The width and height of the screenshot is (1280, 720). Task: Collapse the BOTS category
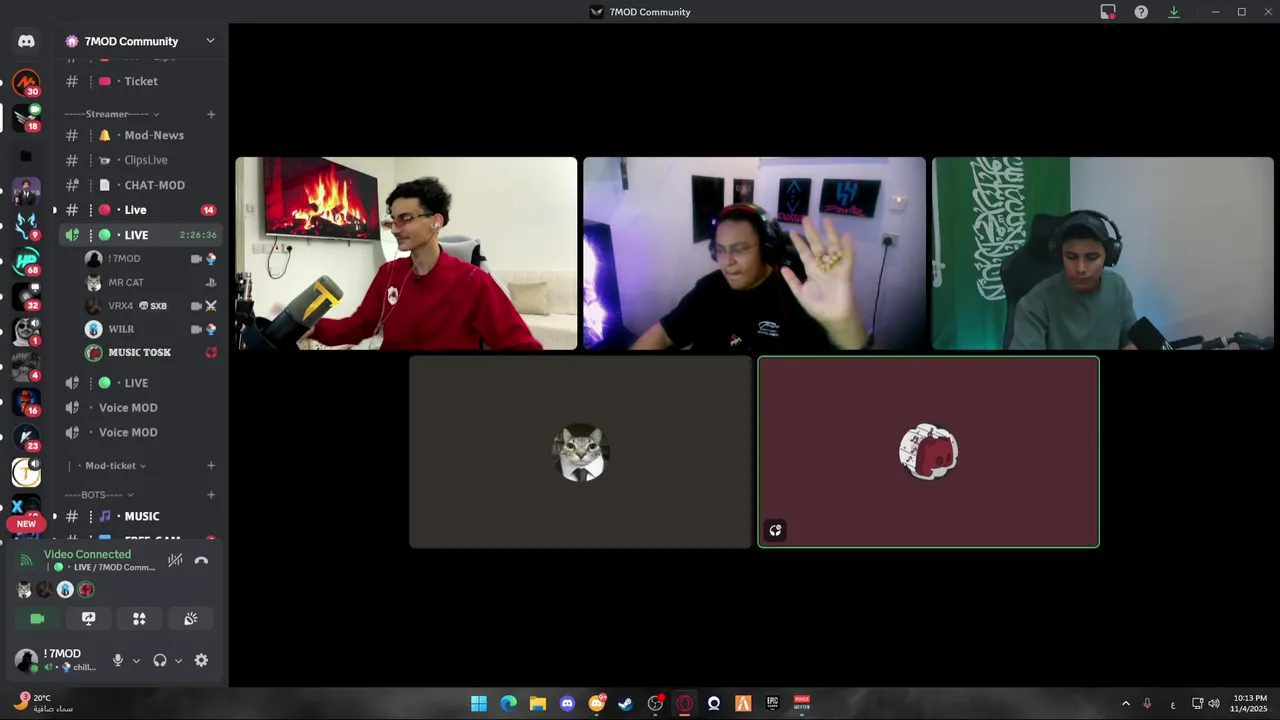click(99, 495)
